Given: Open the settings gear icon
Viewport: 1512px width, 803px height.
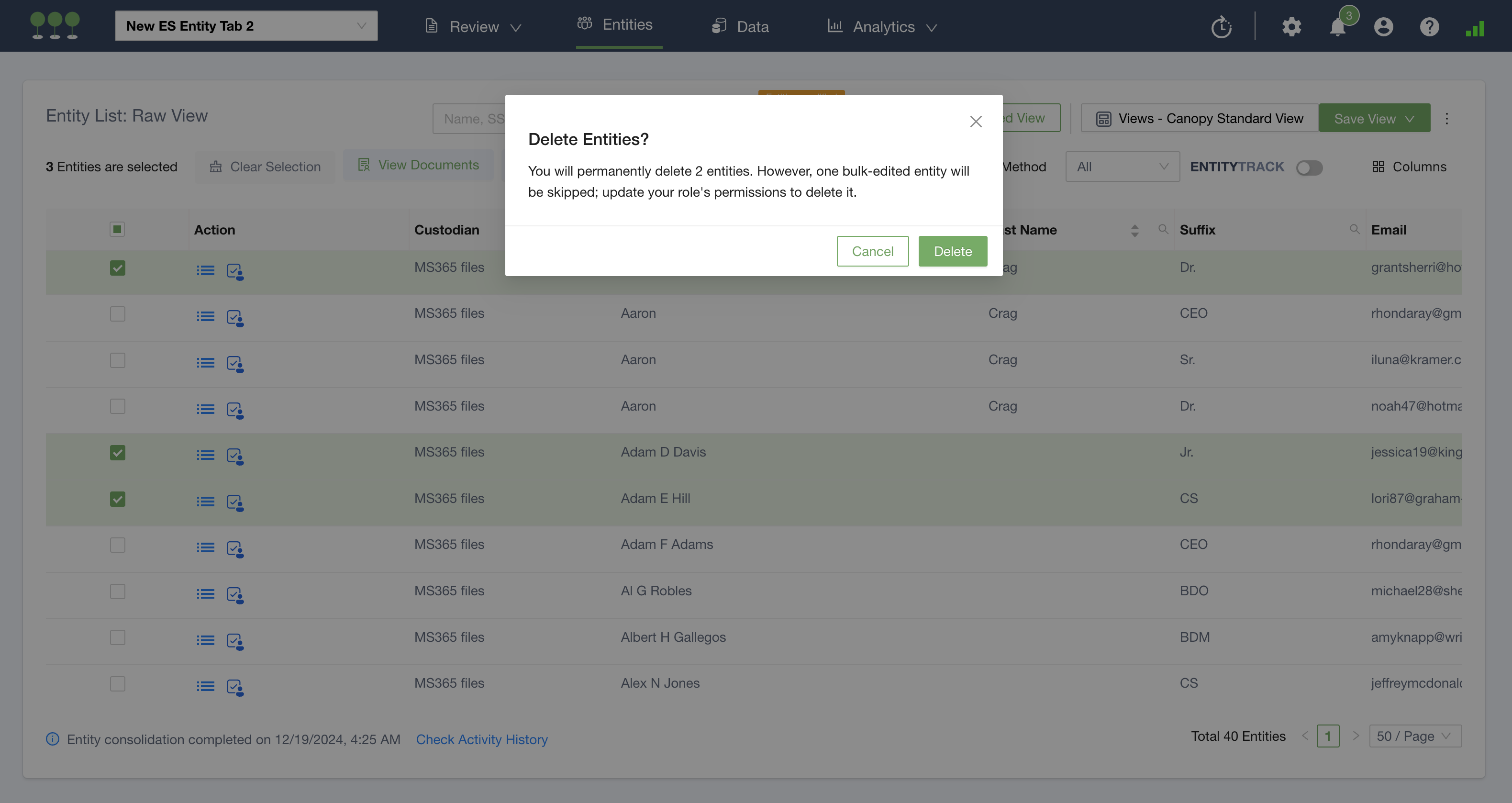Looking at the screenshot, I should (x=1291, y=27).
